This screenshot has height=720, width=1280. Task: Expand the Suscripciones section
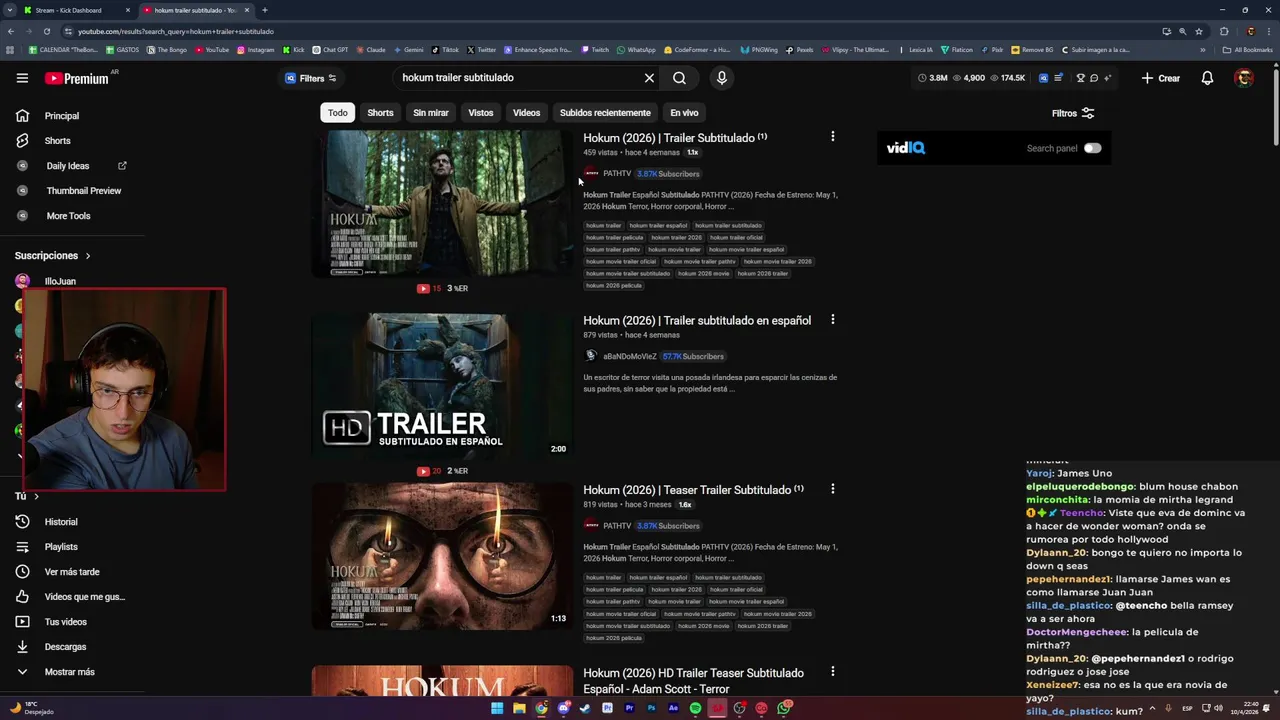[x=53, y=256]
